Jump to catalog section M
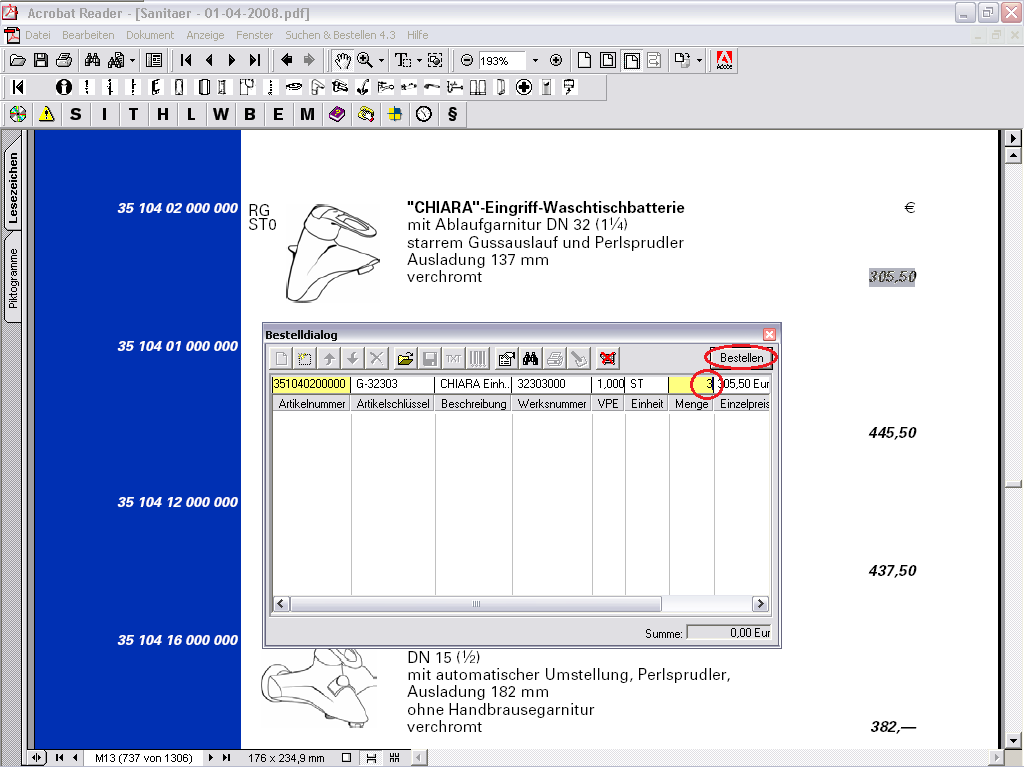 click(308, 114)
